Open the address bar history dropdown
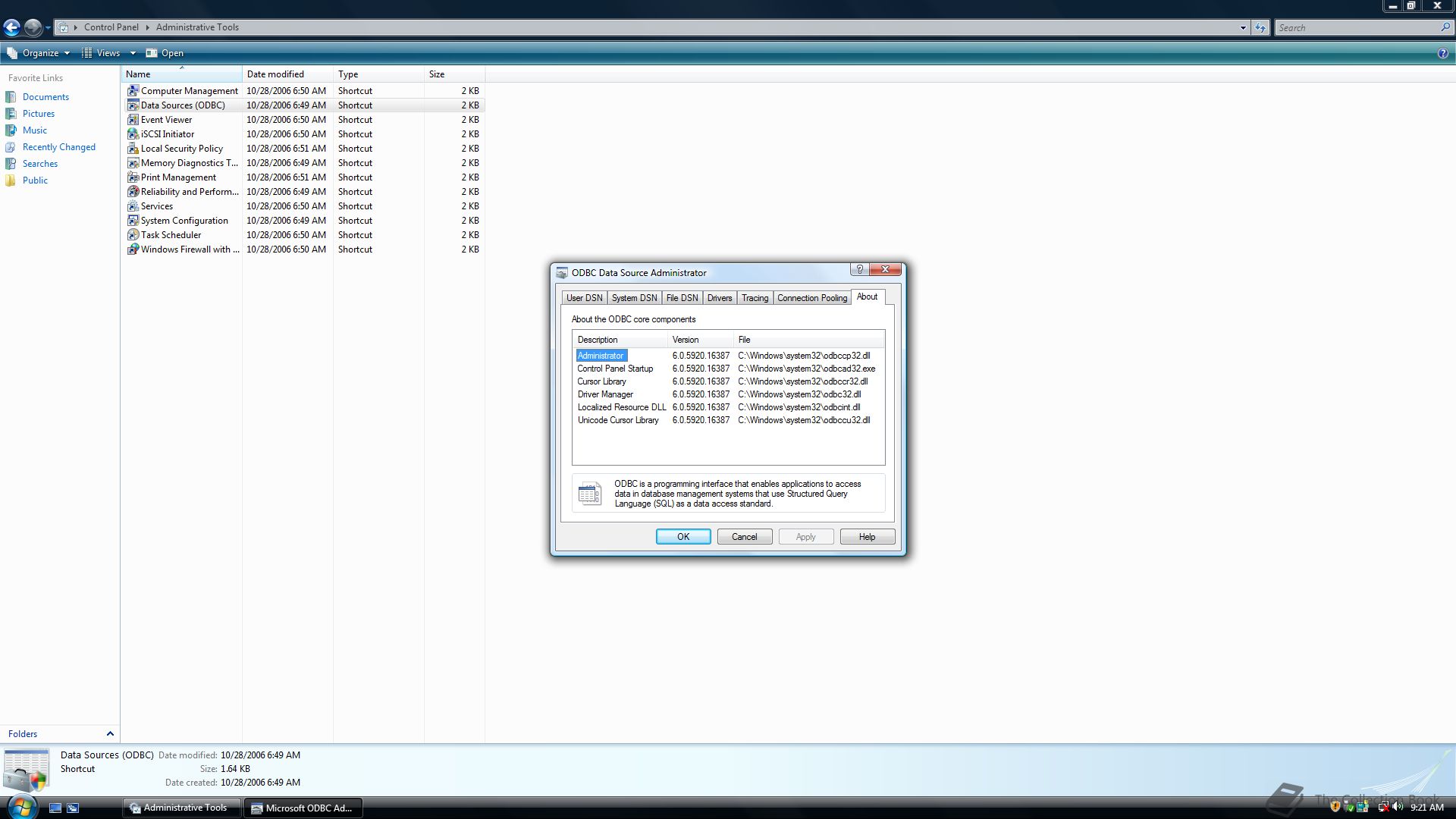Screen dimensions: 1456x819 1243,28
